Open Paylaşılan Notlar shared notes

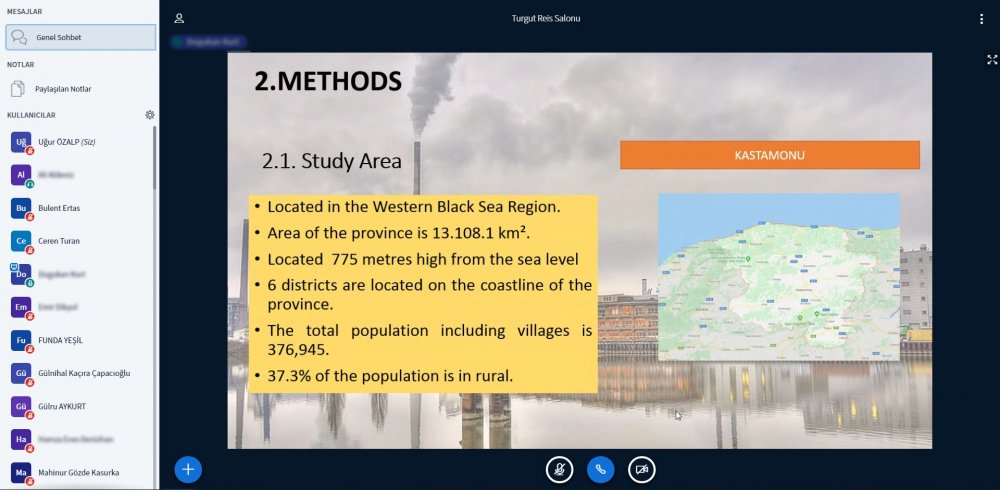[65, 89]
